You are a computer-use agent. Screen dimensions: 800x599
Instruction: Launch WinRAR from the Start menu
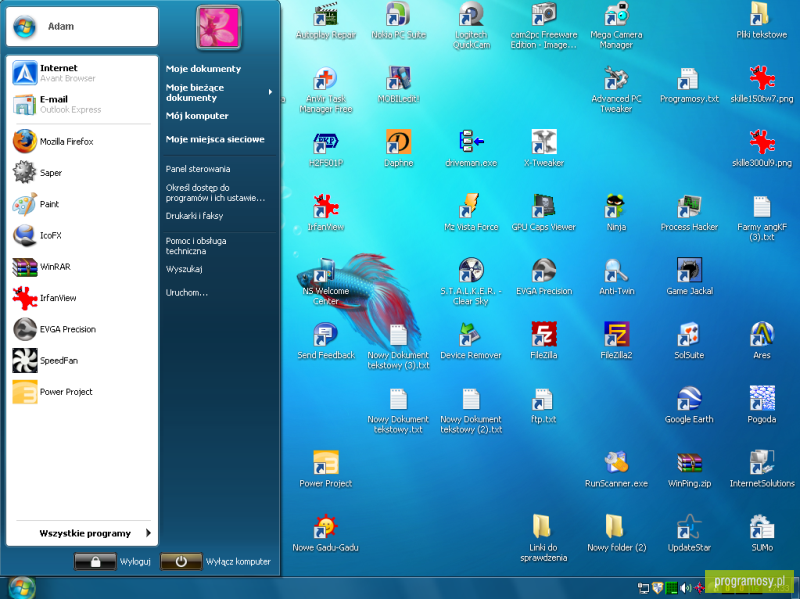click(82, 266)
